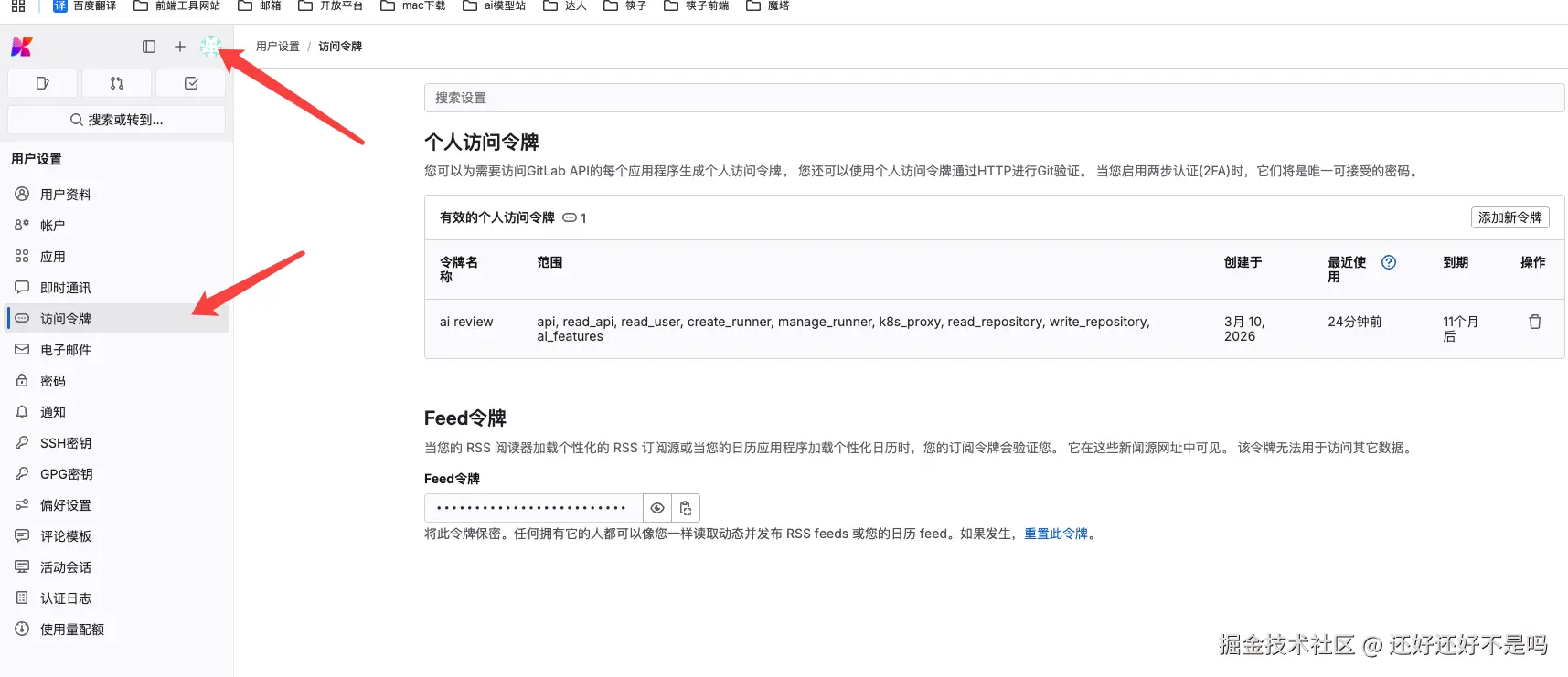Screen dimensions: 1568x677
Task: Open 即时通讯 settings
Action: coord(117,288)
